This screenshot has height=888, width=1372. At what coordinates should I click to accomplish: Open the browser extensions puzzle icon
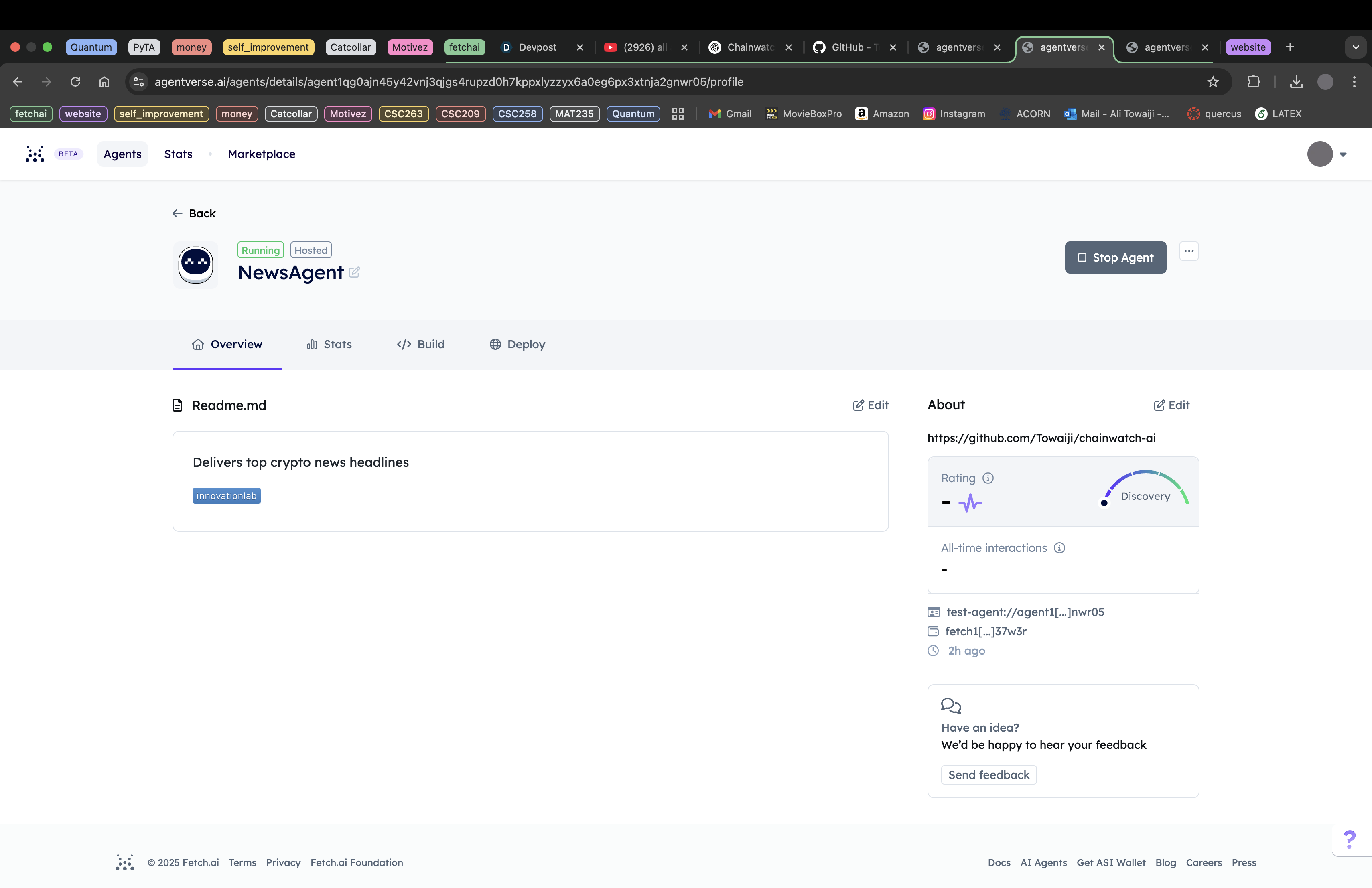pos(1253,82)
